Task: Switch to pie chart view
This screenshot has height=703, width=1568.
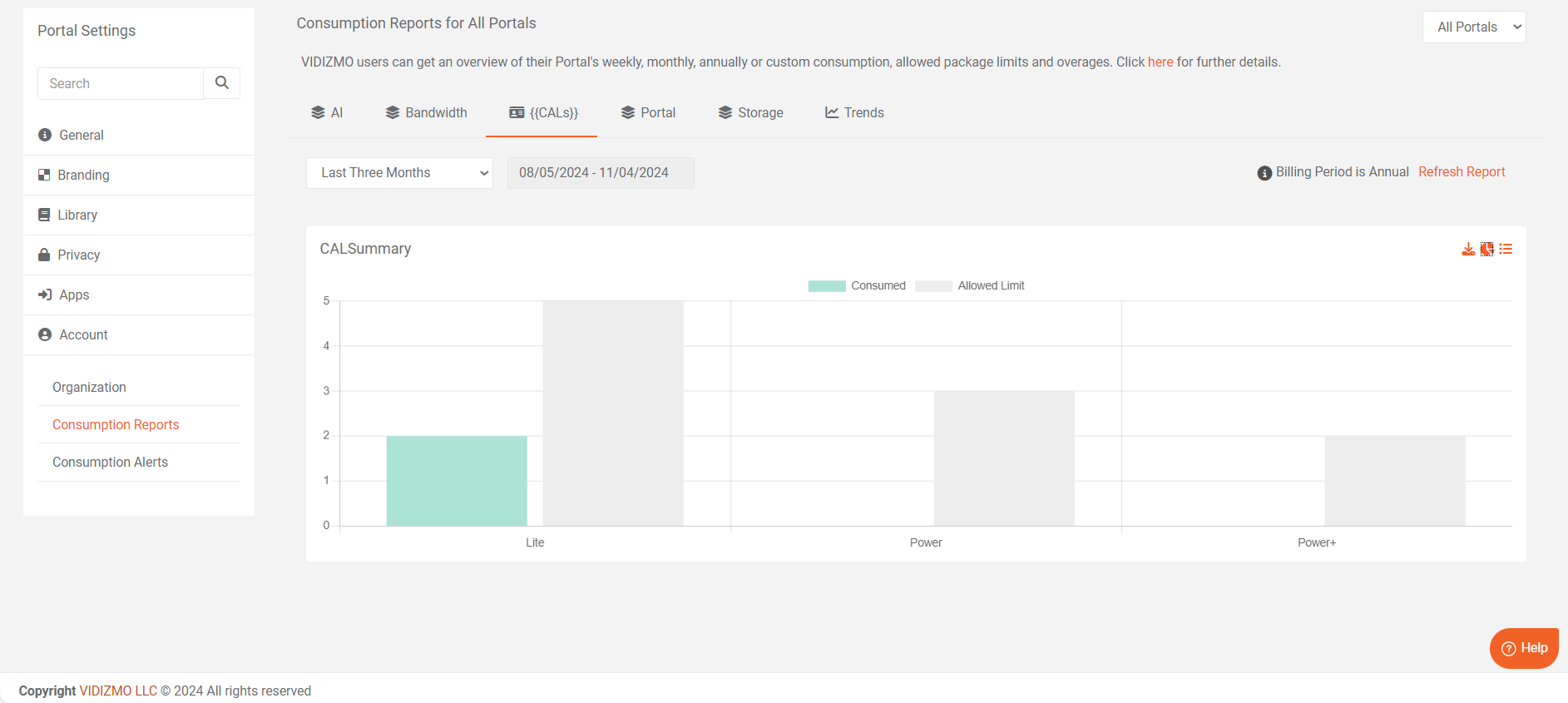Action: 1486,250
